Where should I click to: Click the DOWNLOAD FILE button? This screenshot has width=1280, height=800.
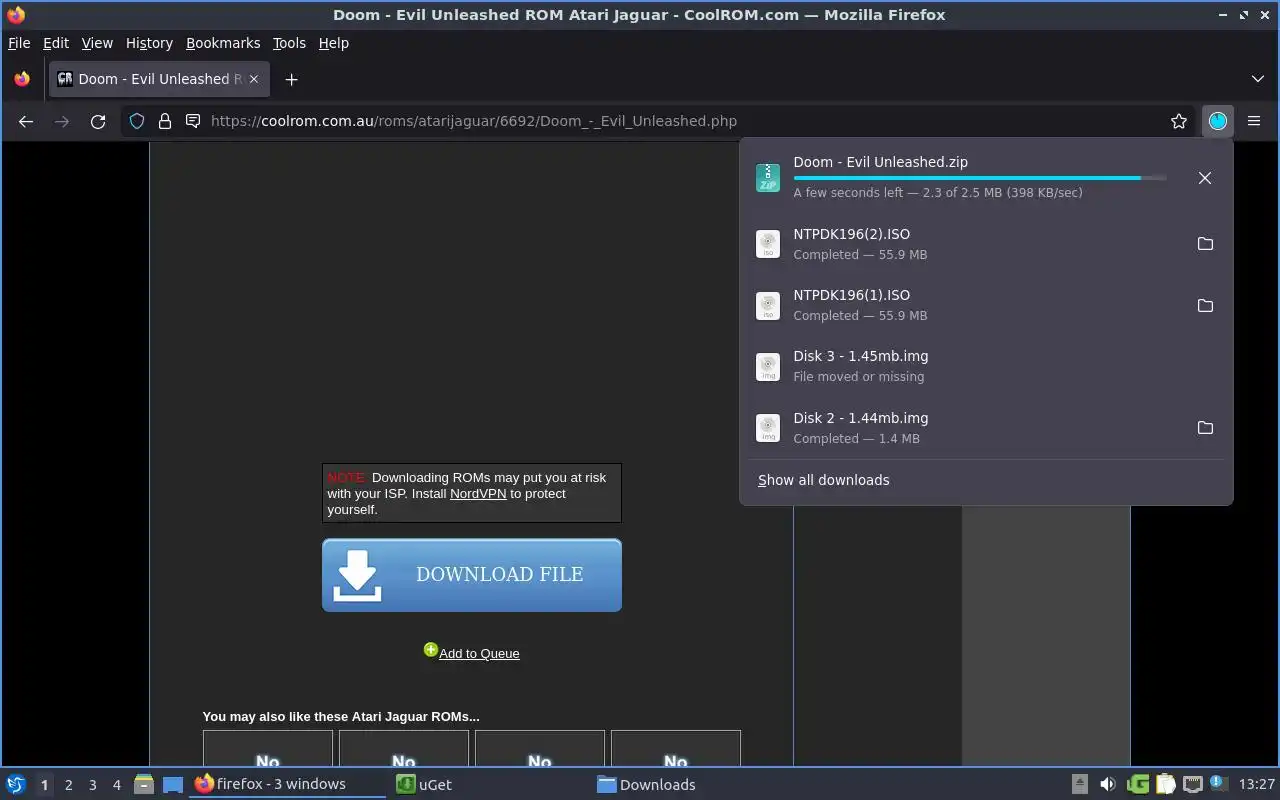tap(472, 575)
